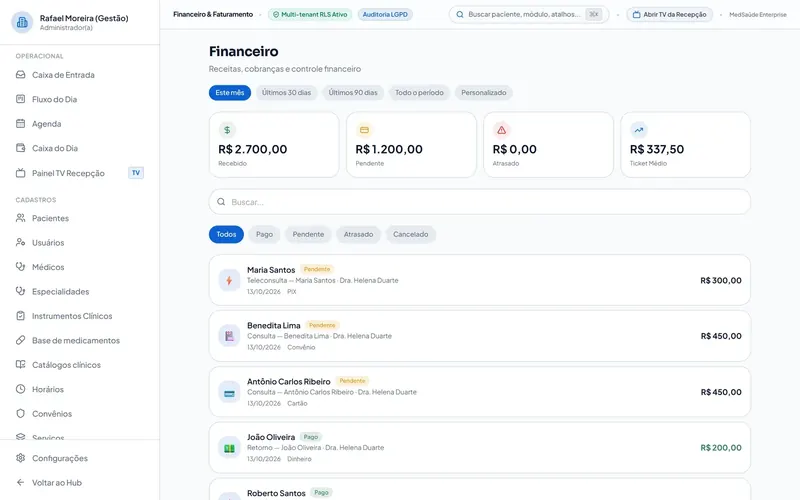The image size is (800, 500).
Task: Click the Buscar... field above transactions
Action: coord(480,202)
